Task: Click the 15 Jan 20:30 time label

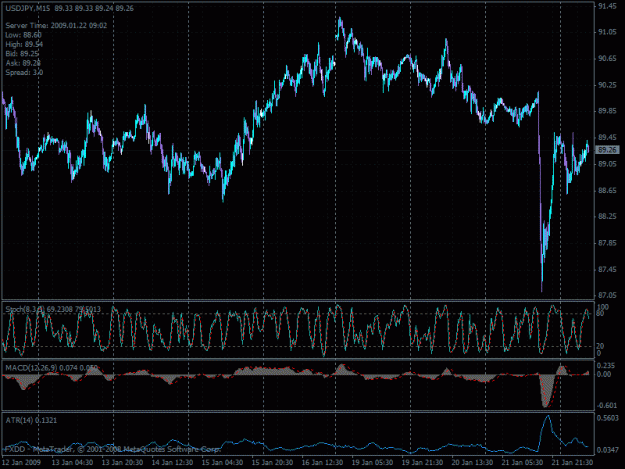Action: 272,463
